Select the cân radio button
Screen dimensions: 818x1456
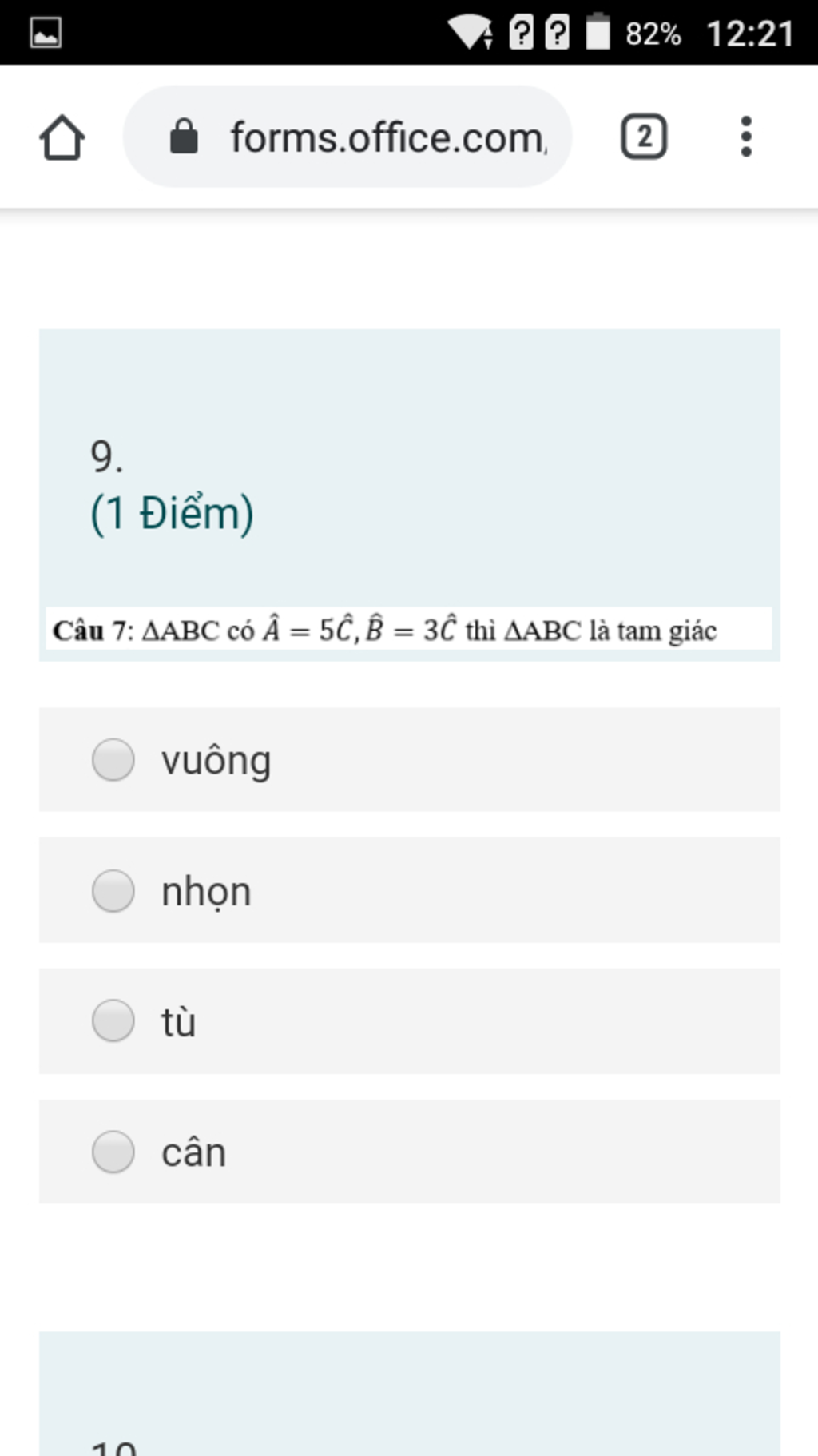113,1152
